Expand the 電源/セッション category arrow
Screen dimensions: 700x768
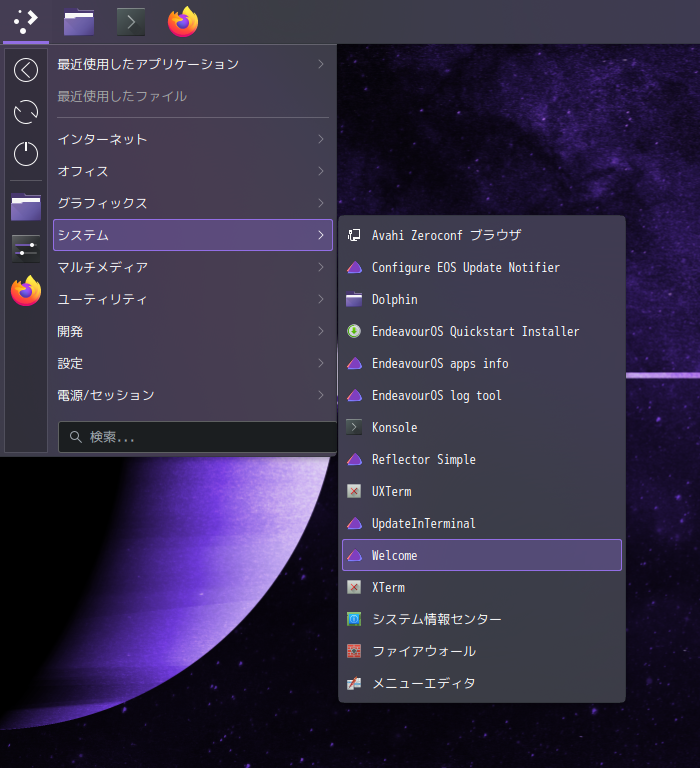point(321,395)
